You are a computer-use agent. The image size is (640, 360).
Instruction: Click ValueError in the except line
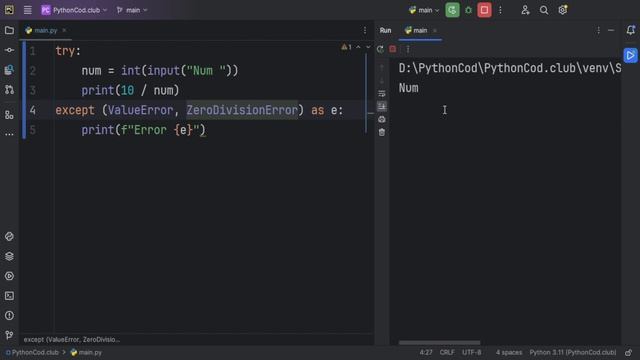coord(140,110)
